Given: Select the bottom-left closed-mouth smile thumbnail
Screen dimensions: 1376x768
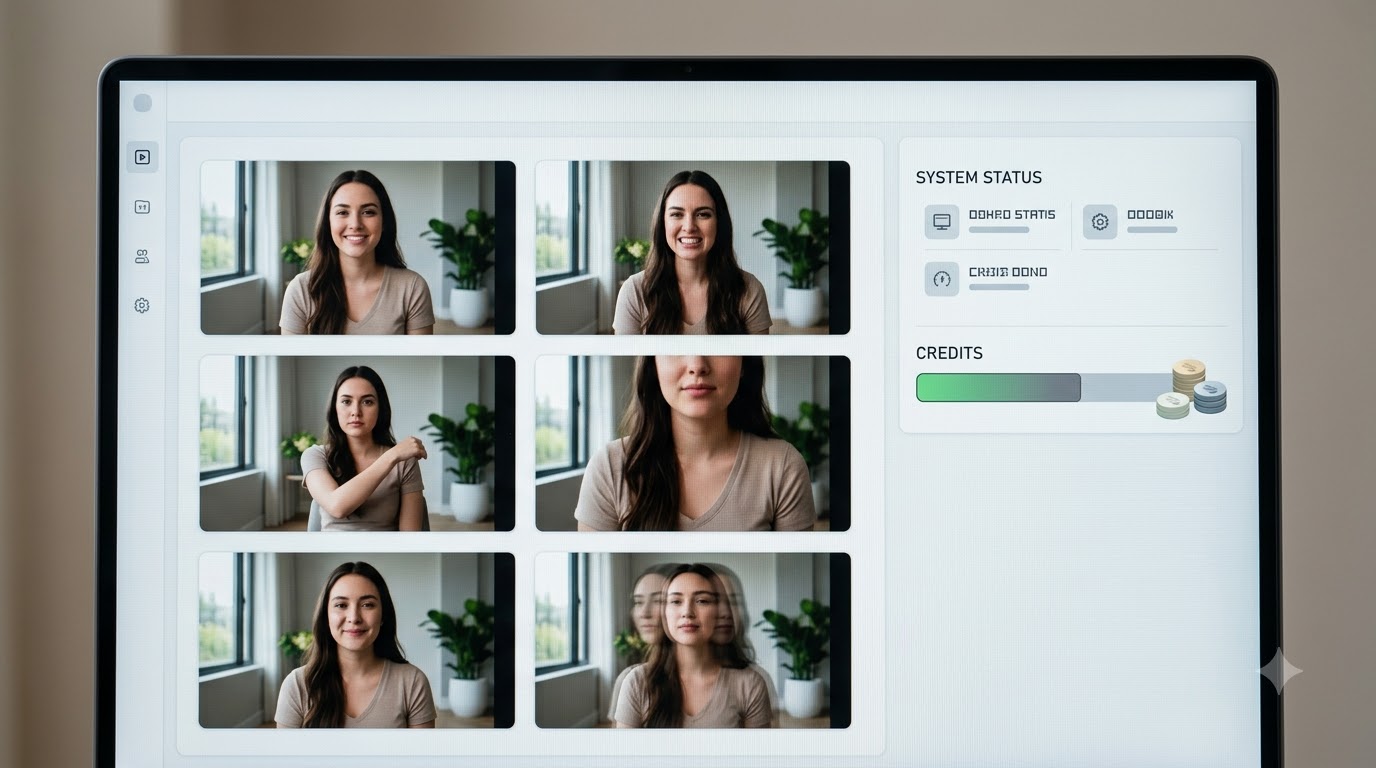Looking at the screenshot, I should 358,640.
